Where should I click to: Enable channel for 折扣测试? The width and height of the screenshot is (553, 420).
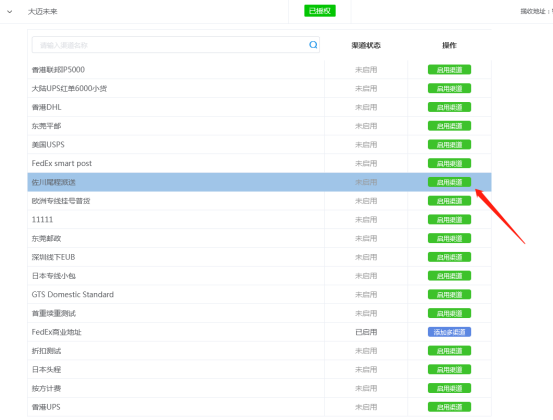pyautogui.click(x=449, y=351)
